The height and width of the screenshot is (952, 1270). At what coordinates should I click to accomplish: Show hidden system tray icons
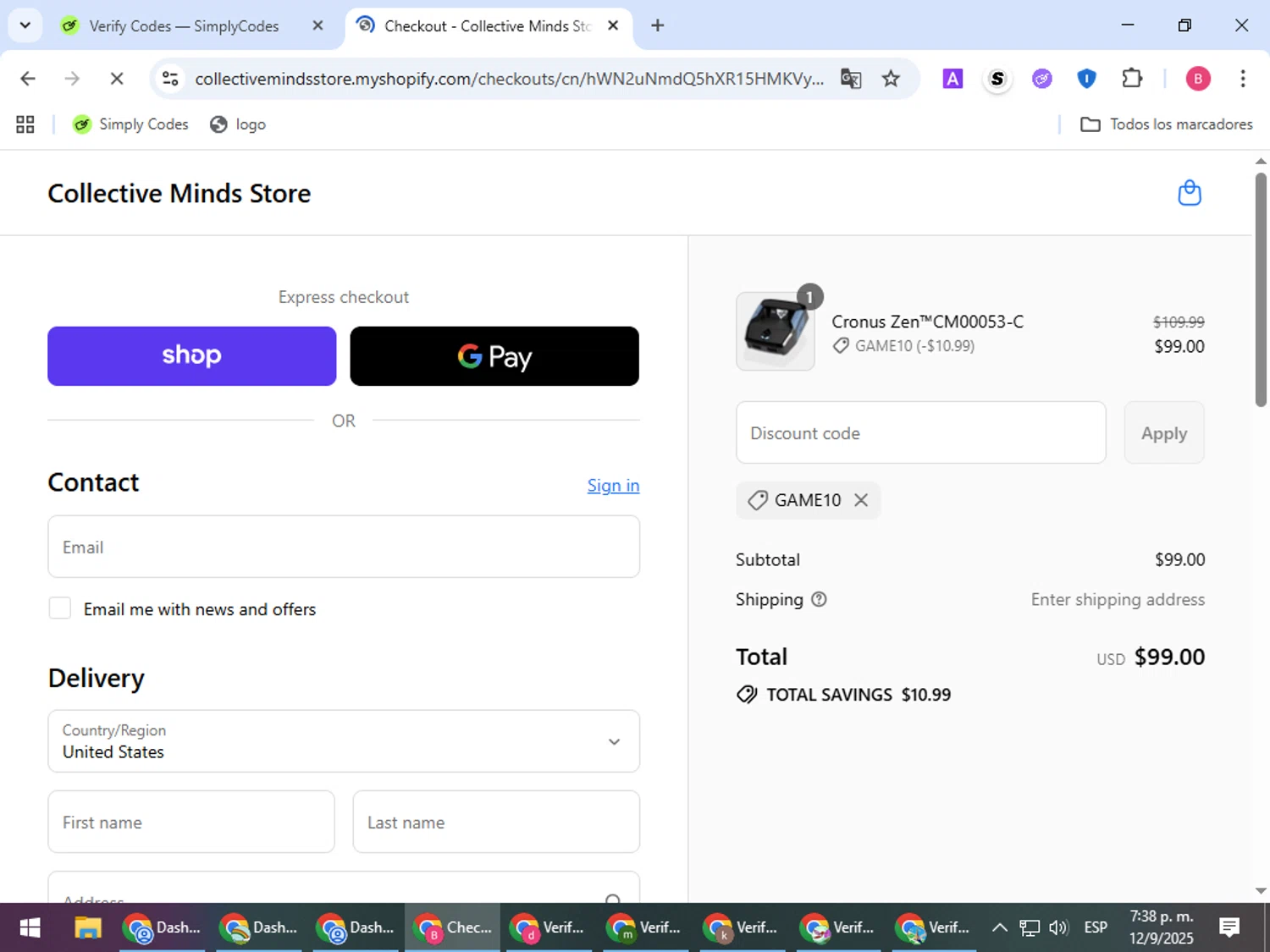pos(999,927)
